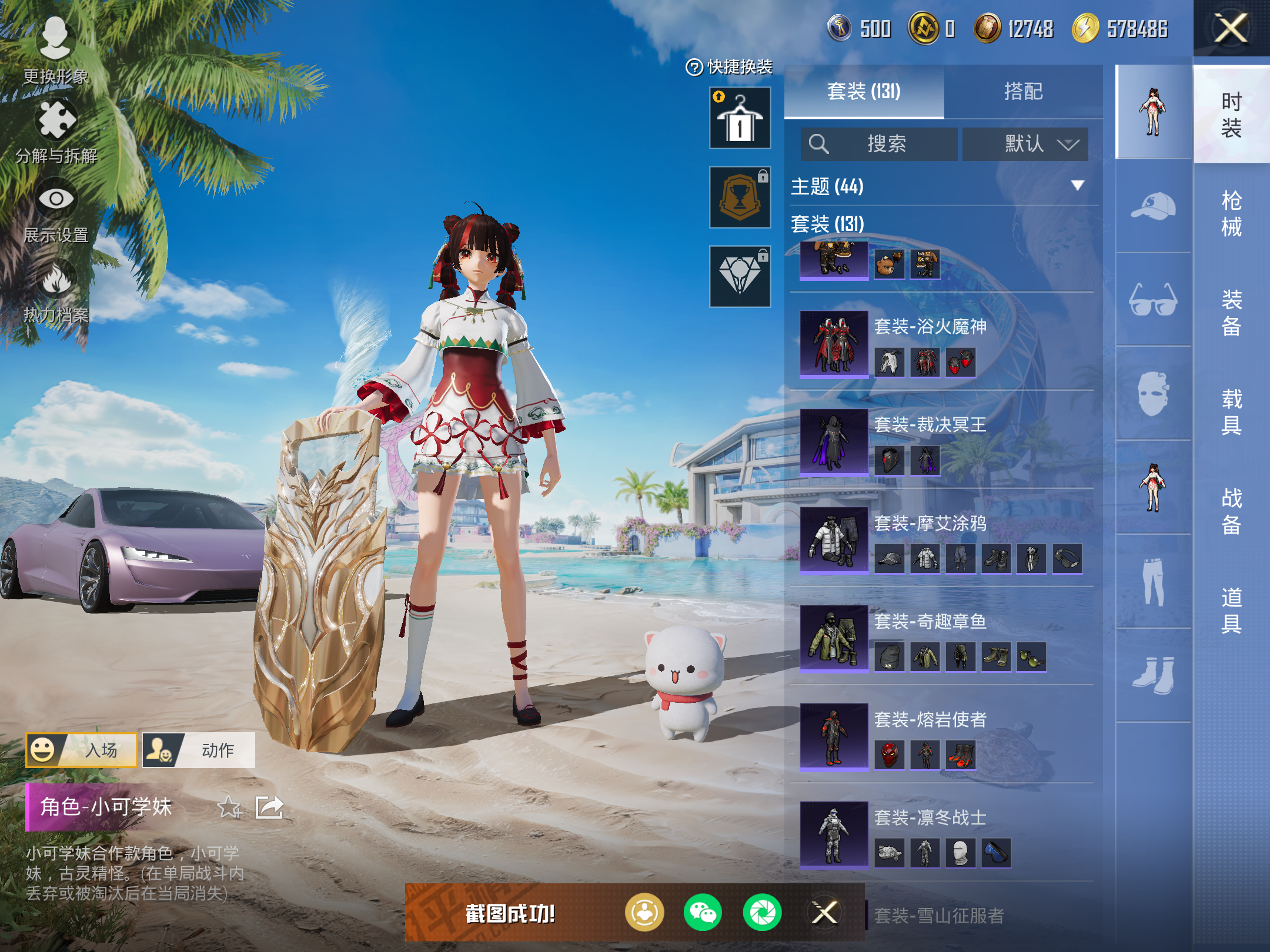Image resolution: width=1270 pixels, height=952 pixels.
Task: Open 展示设置 eye display settings
Action: click(56, 199)
